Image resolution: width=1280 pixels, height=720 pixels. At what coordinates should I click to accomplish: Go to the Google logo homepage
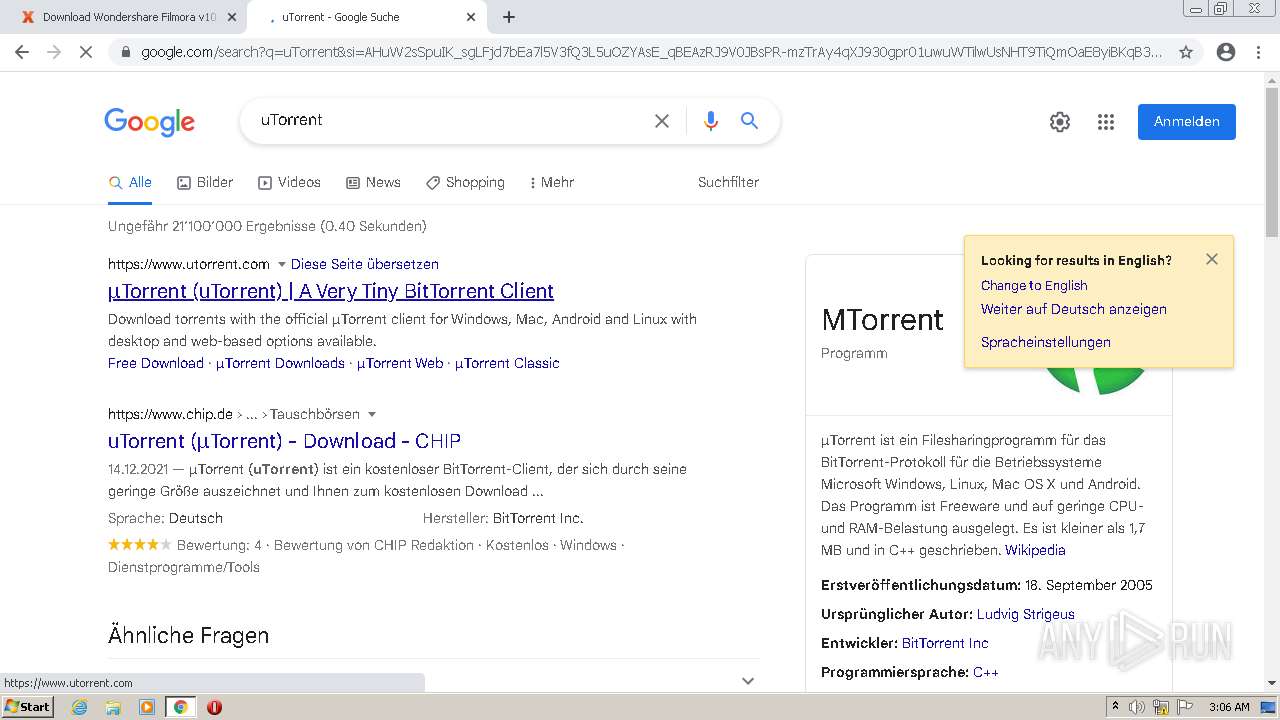point(150,122)
